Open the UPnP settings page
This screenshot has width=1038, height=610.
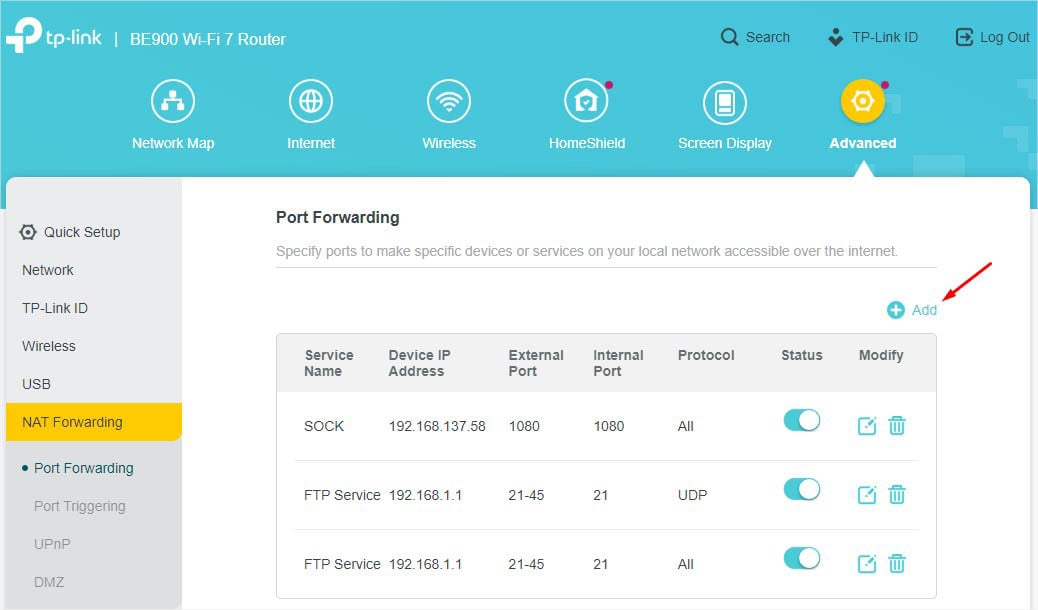51,543
